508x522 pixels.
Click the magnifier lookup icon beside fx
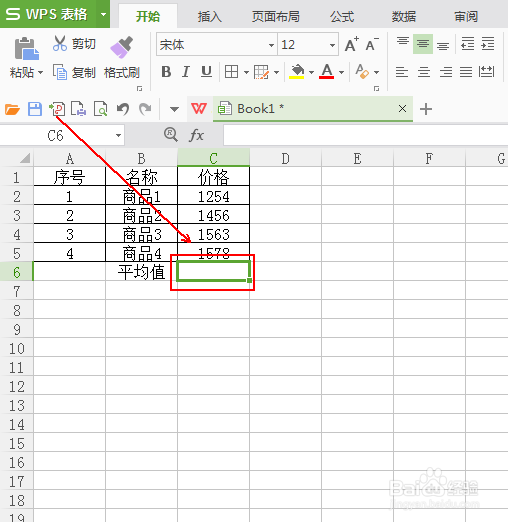[171, 135]
